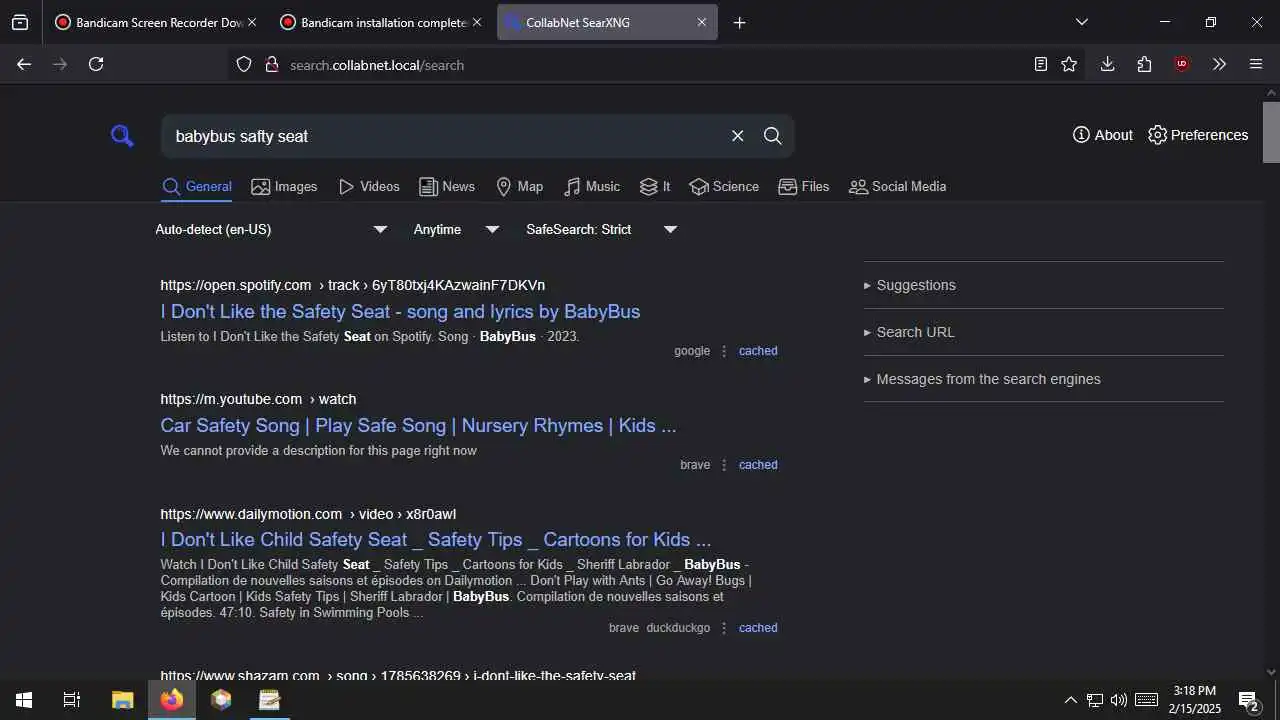Open the Anytime time range dropdown
The image size is (1280, 720).
(x=456, y=230)
